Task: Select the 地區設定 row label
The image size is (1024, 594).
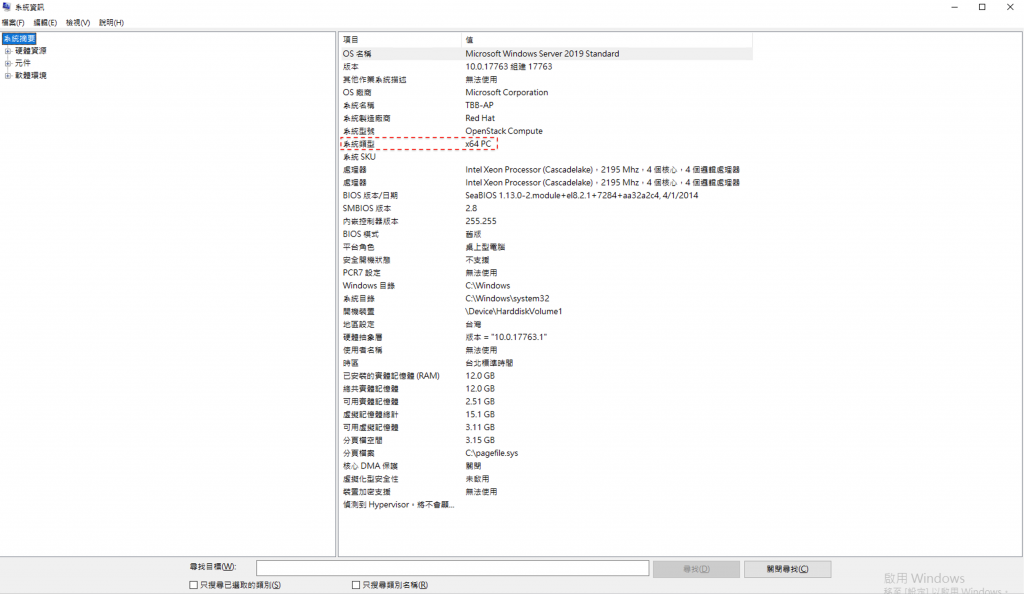Action: [x=359, y=324]
